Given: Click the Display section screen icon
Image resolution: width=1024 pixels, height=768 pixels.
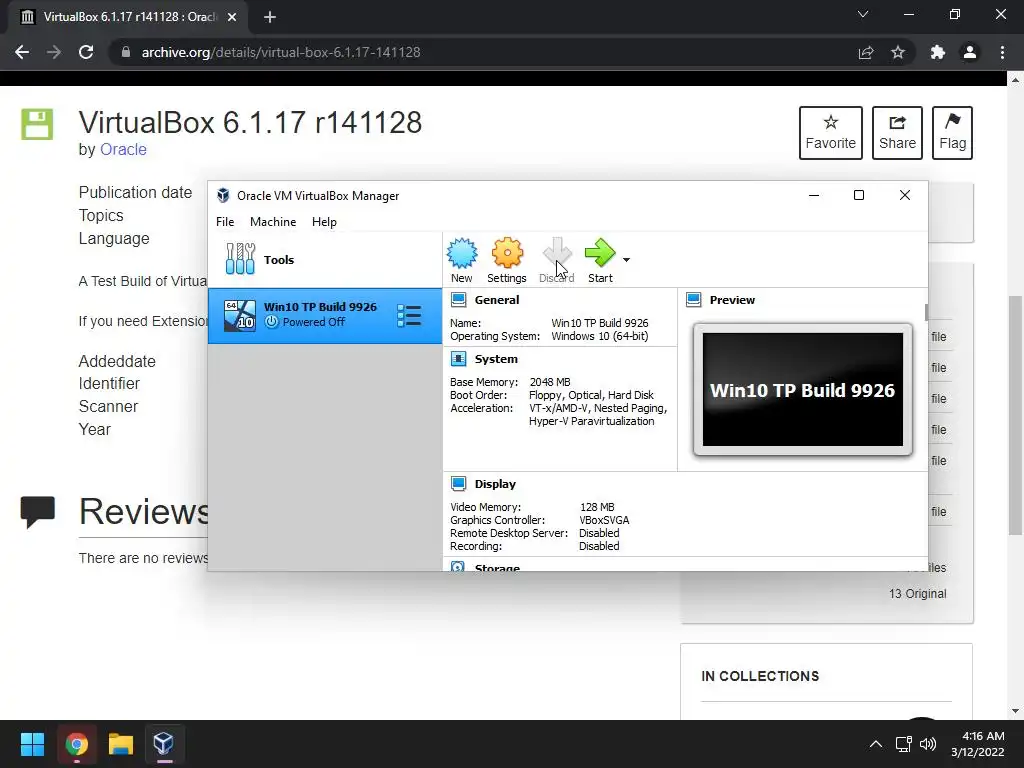Looking at the screenshot, I should pyautogui.click(x=458, y=484).
